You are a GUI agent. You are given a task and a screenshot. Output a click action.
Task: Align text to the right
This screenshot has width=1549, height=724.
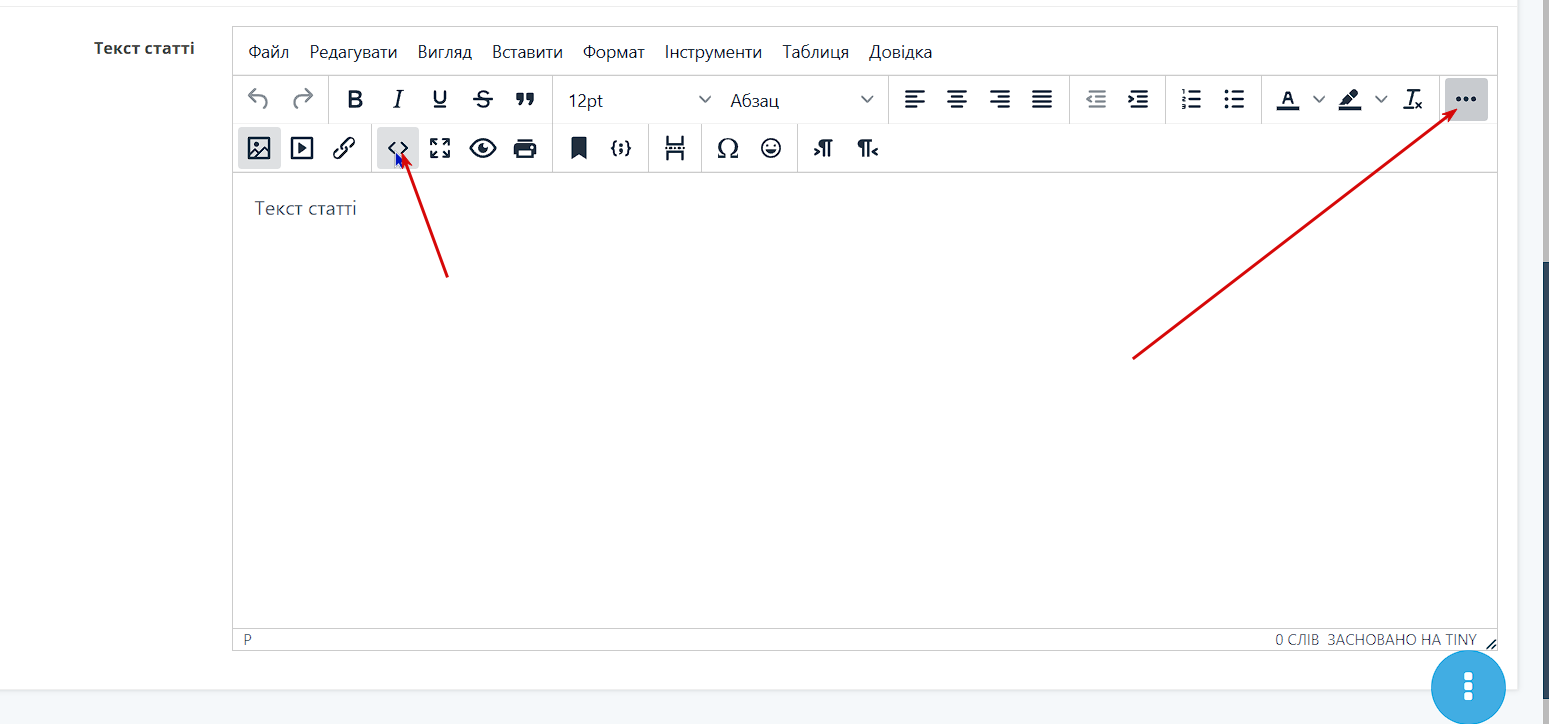click(x=1000, y=99)
